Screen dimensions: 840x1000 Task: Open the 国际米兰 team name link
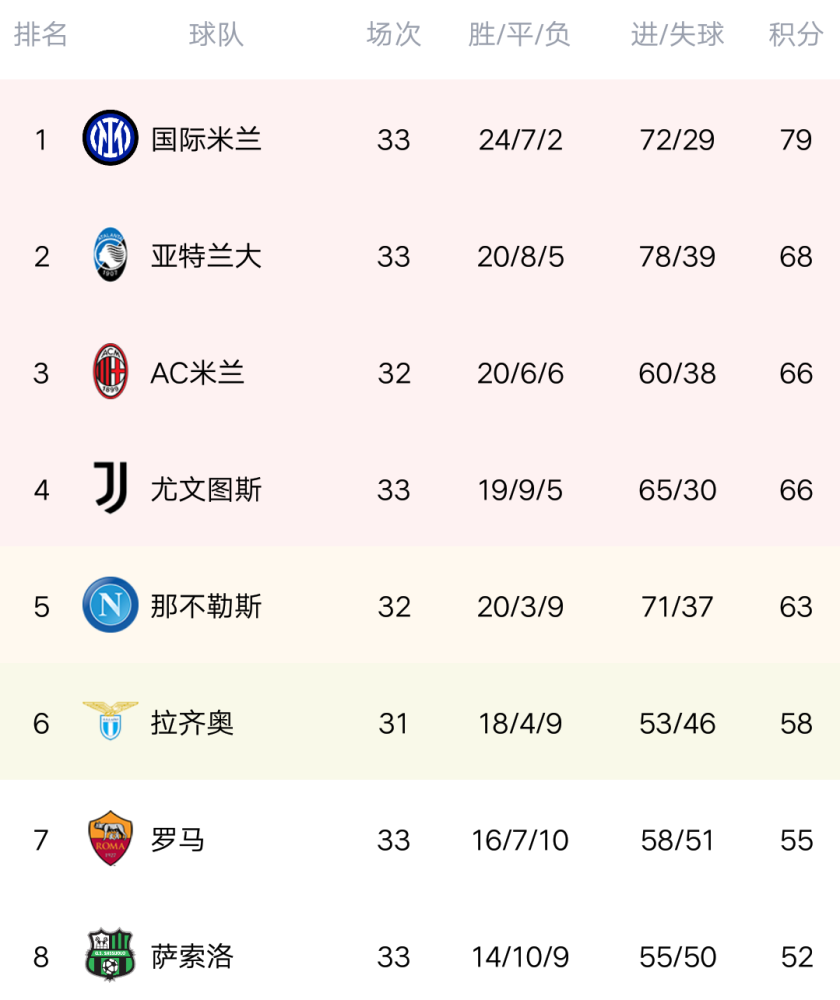[206, 139]
